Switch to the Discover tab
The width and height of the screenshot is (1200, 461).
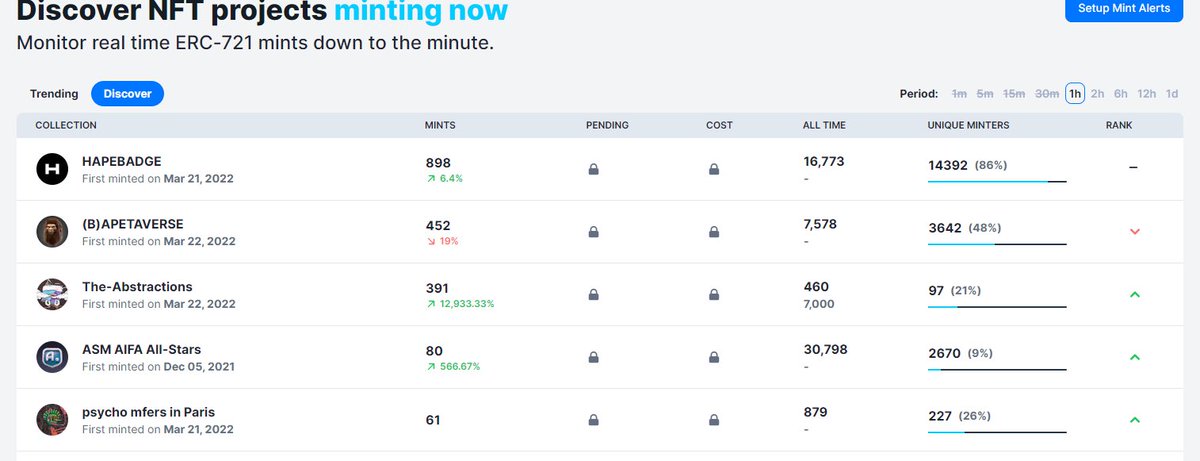point(128,94)
